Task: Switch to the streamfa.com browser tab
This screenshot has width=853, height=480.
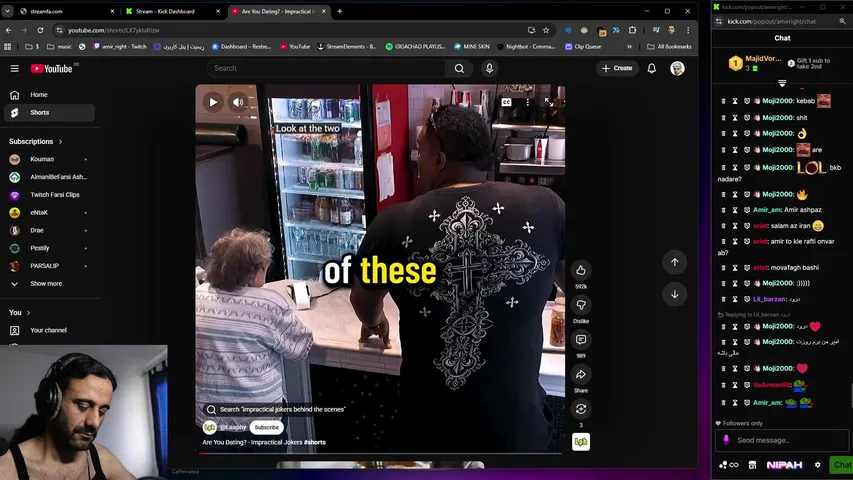Action: coord(65,11)
